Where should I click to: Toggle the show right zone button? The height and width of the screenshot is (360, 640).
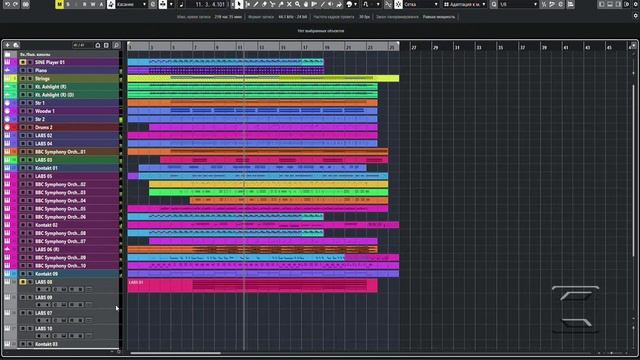coord(618,4)
